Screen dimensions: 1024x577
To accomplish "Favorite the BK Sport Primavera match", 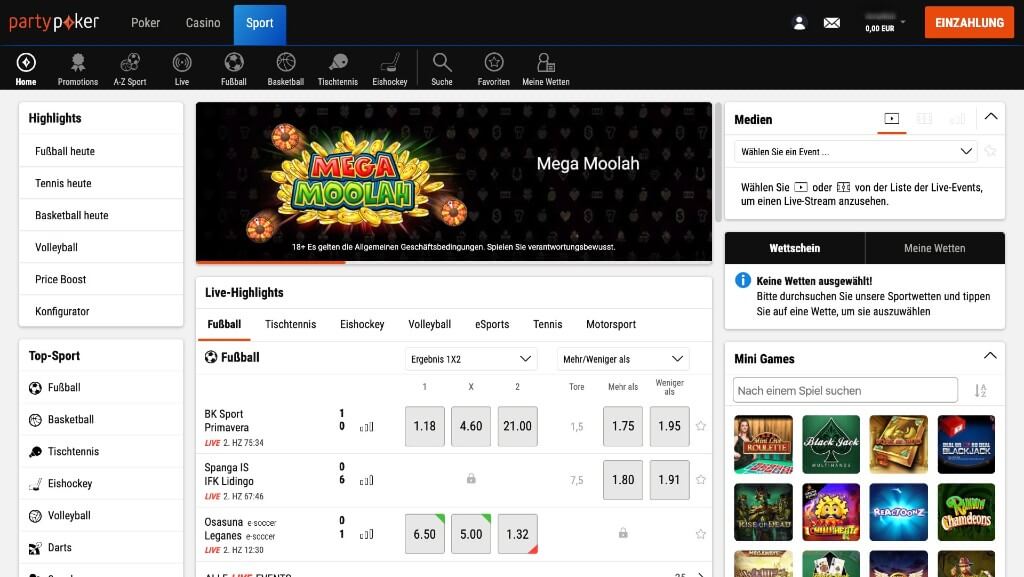I will coord(701,426).
